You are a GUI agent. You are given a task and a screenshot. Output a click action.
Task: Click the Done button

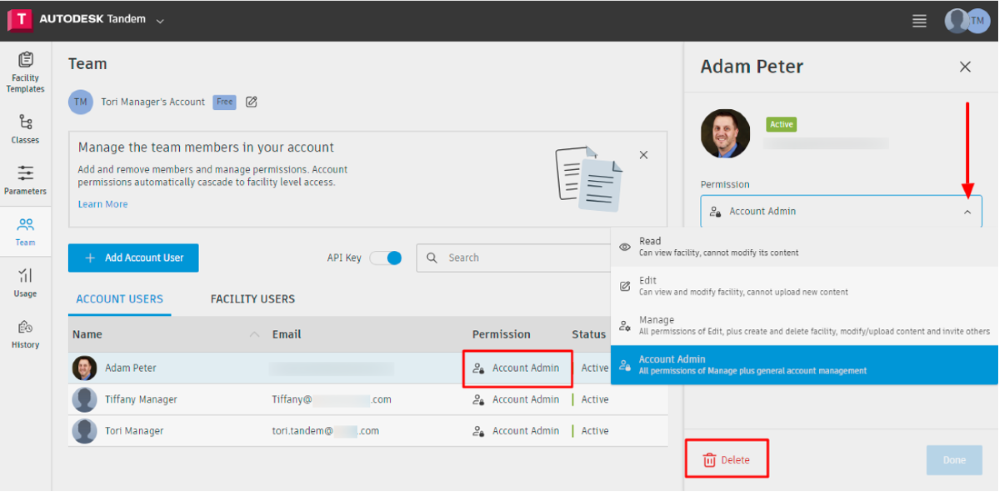point(954,459)
